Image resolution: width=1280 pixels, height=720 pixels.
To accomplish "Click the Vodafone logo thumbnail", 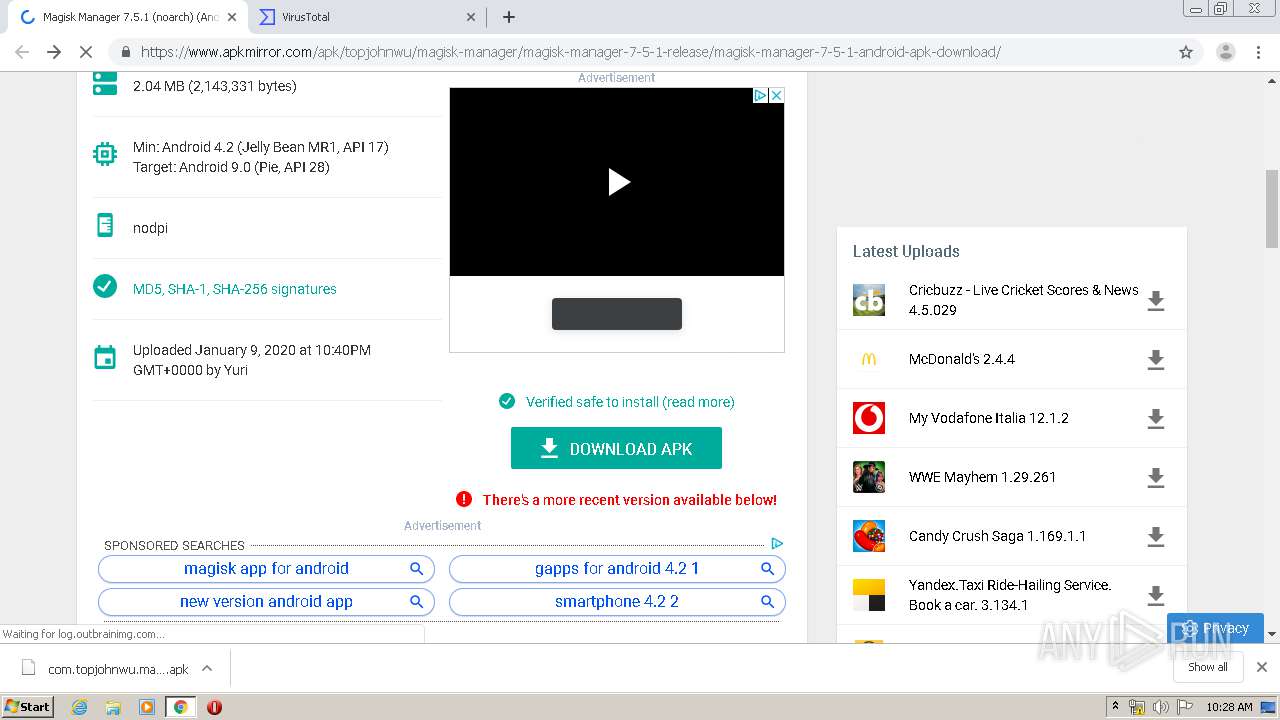I will (869, 418).
